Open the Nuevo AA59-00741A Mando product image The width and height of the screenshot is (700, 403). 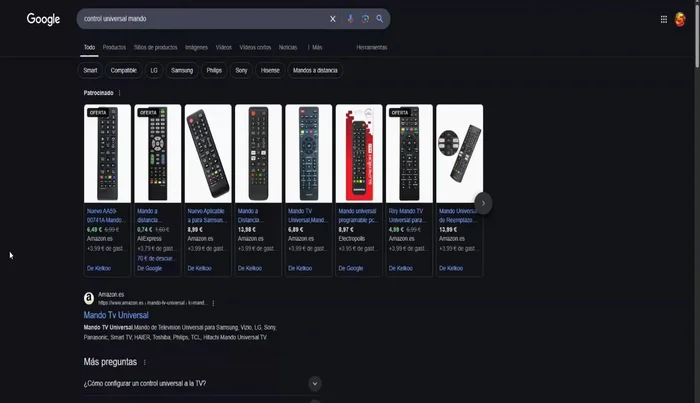pos(107,154)
